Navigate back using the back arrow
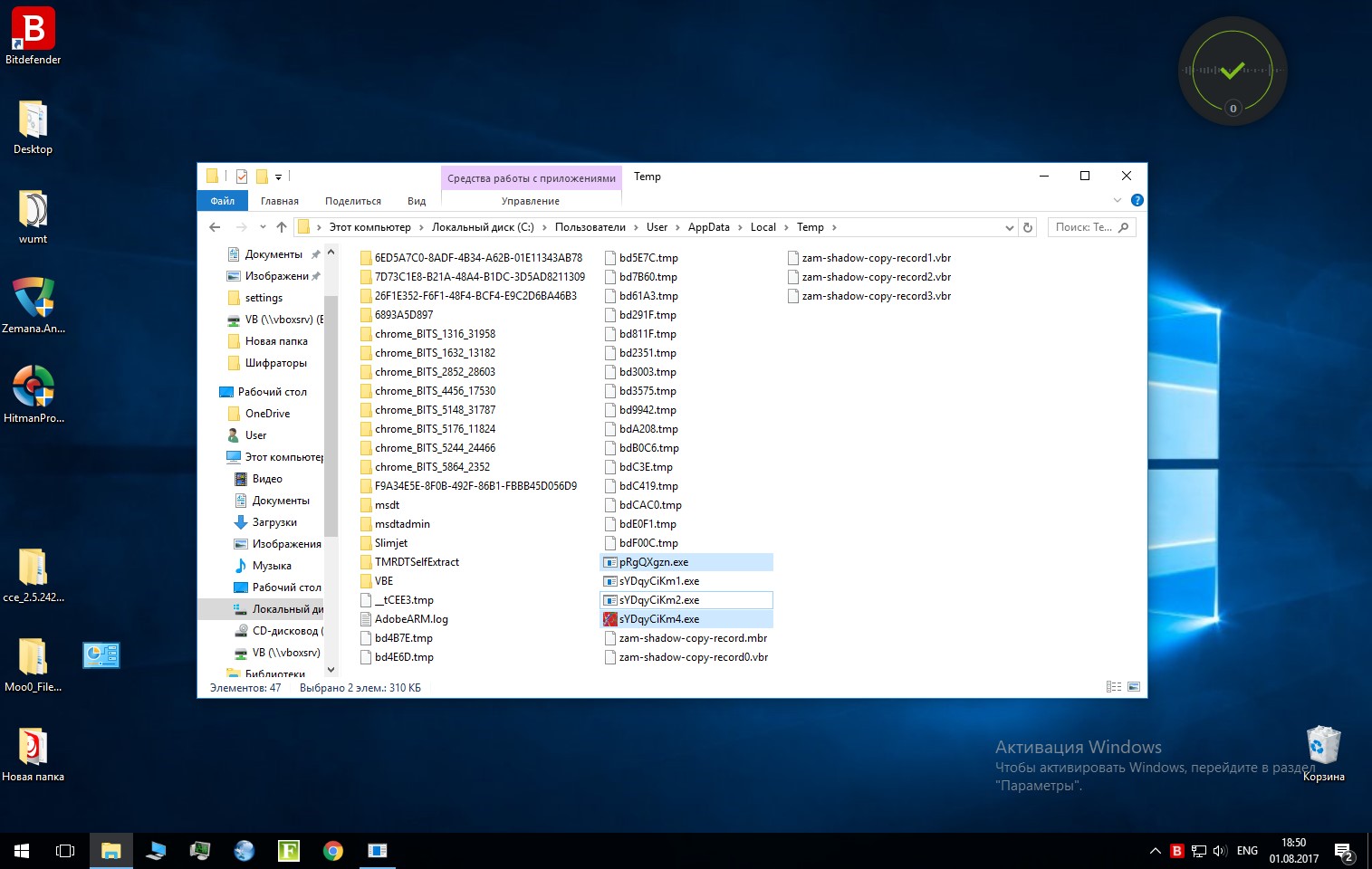1372x869 pixels. pyautogui.click(x=215, y=227)
